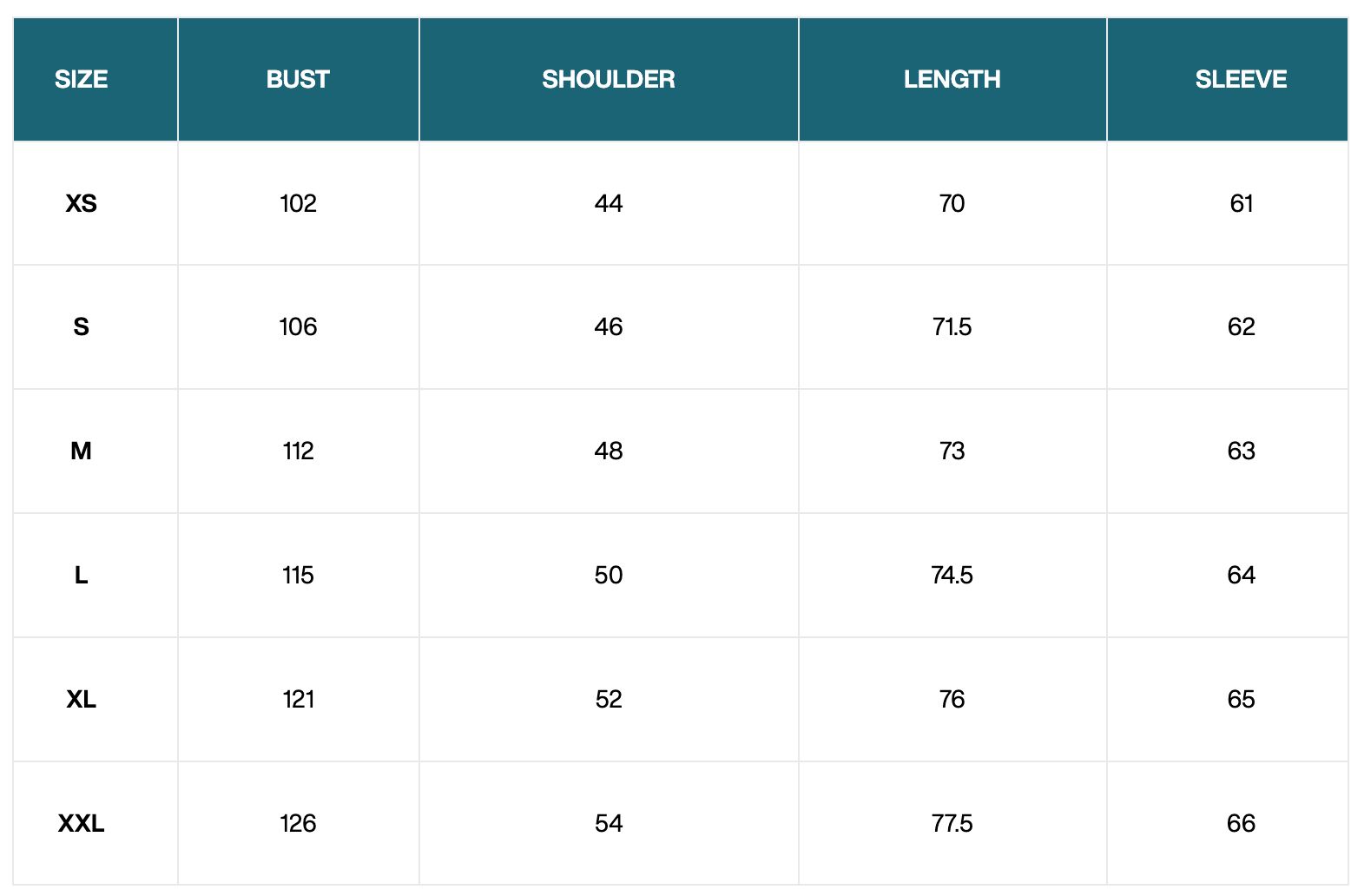Click length value 73 for M
The height and width of the screenshot is (896, 1351).
click(x=952, y=451)
